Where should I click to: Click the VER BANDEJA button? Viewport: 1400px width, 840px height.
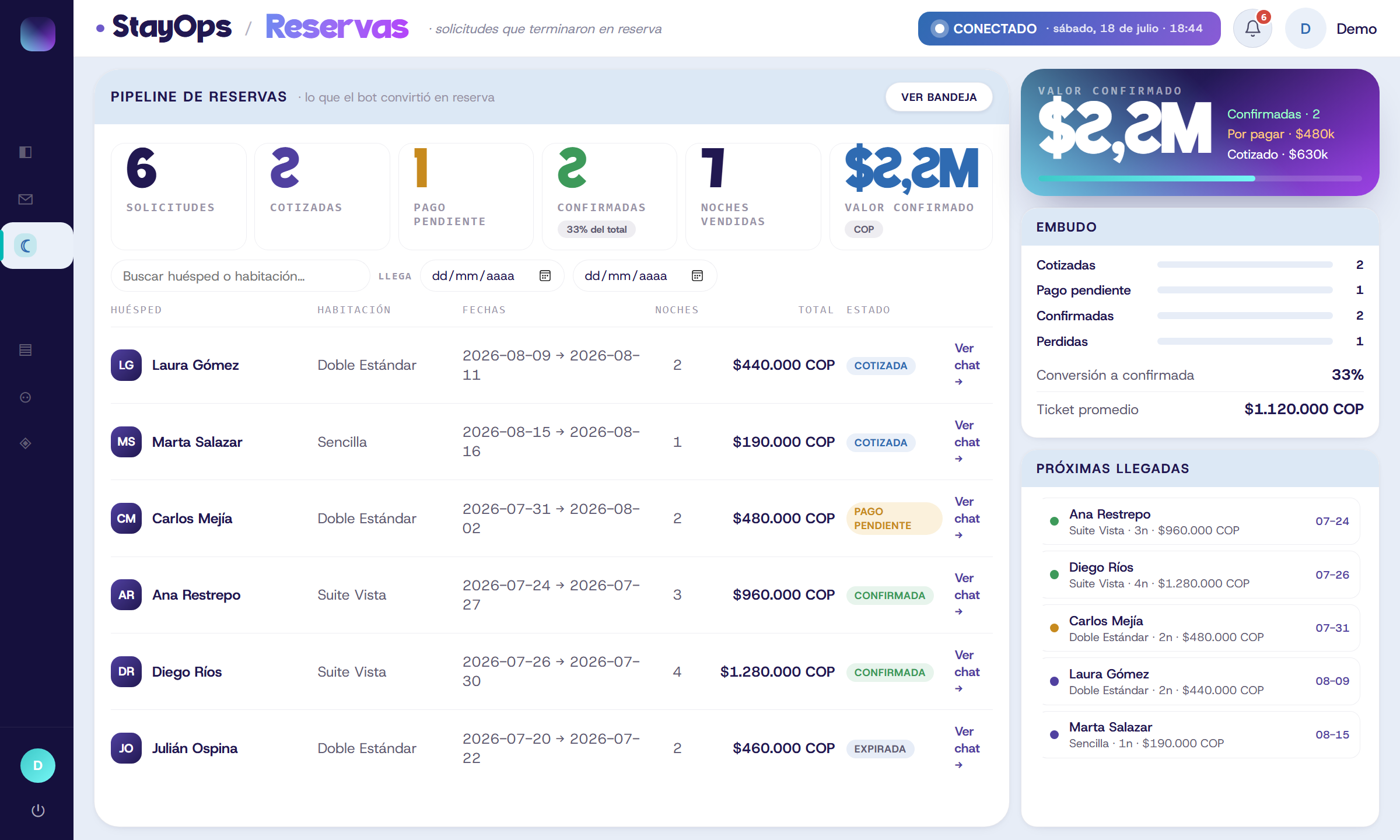tap(939, 97)
